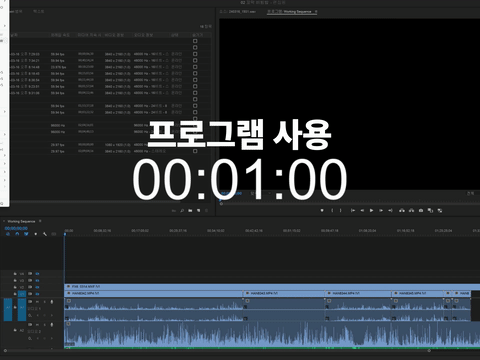
Task: Click the timeline horizontal zoom scrollbar
Action: pos(217,351)
